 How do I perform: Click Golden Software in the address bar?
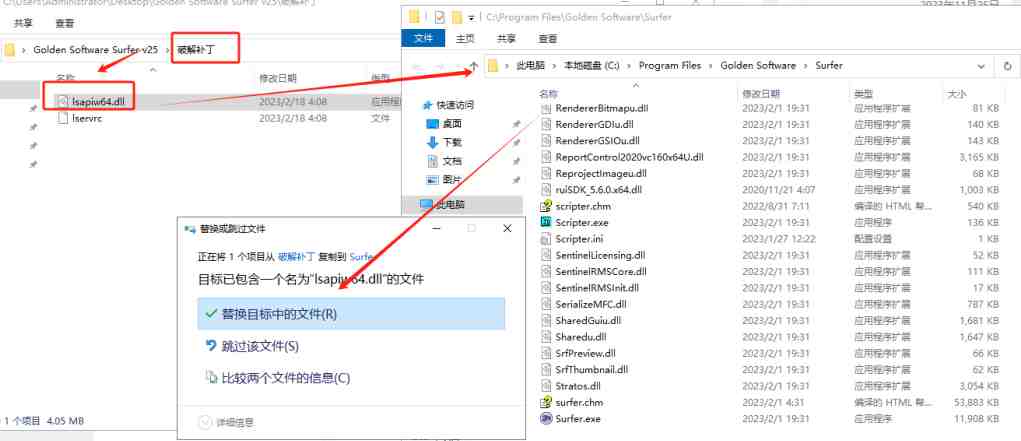tap(758, 66)
